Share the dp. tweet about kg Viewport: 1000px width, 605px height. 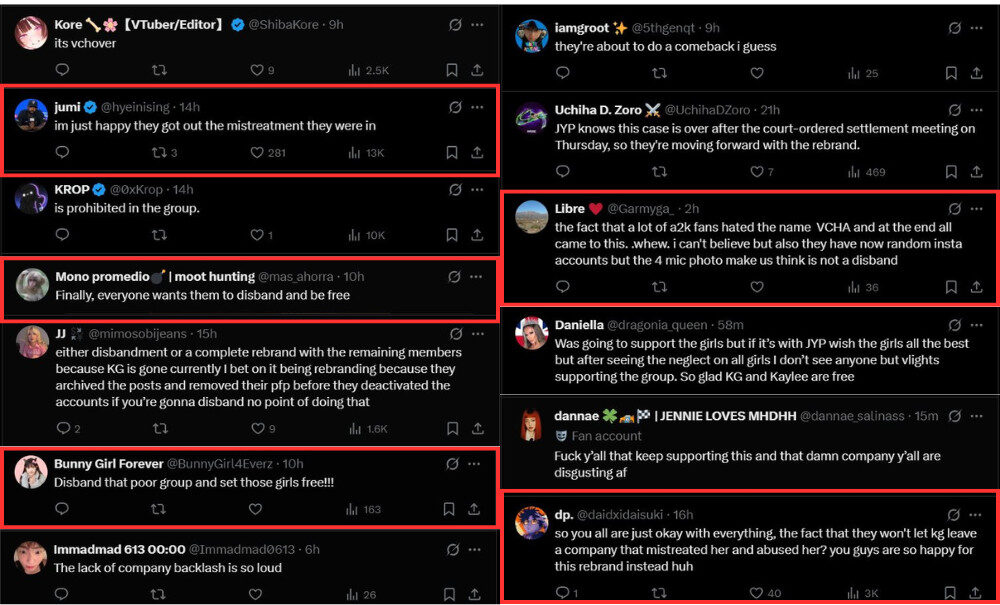tap(976, 593)
